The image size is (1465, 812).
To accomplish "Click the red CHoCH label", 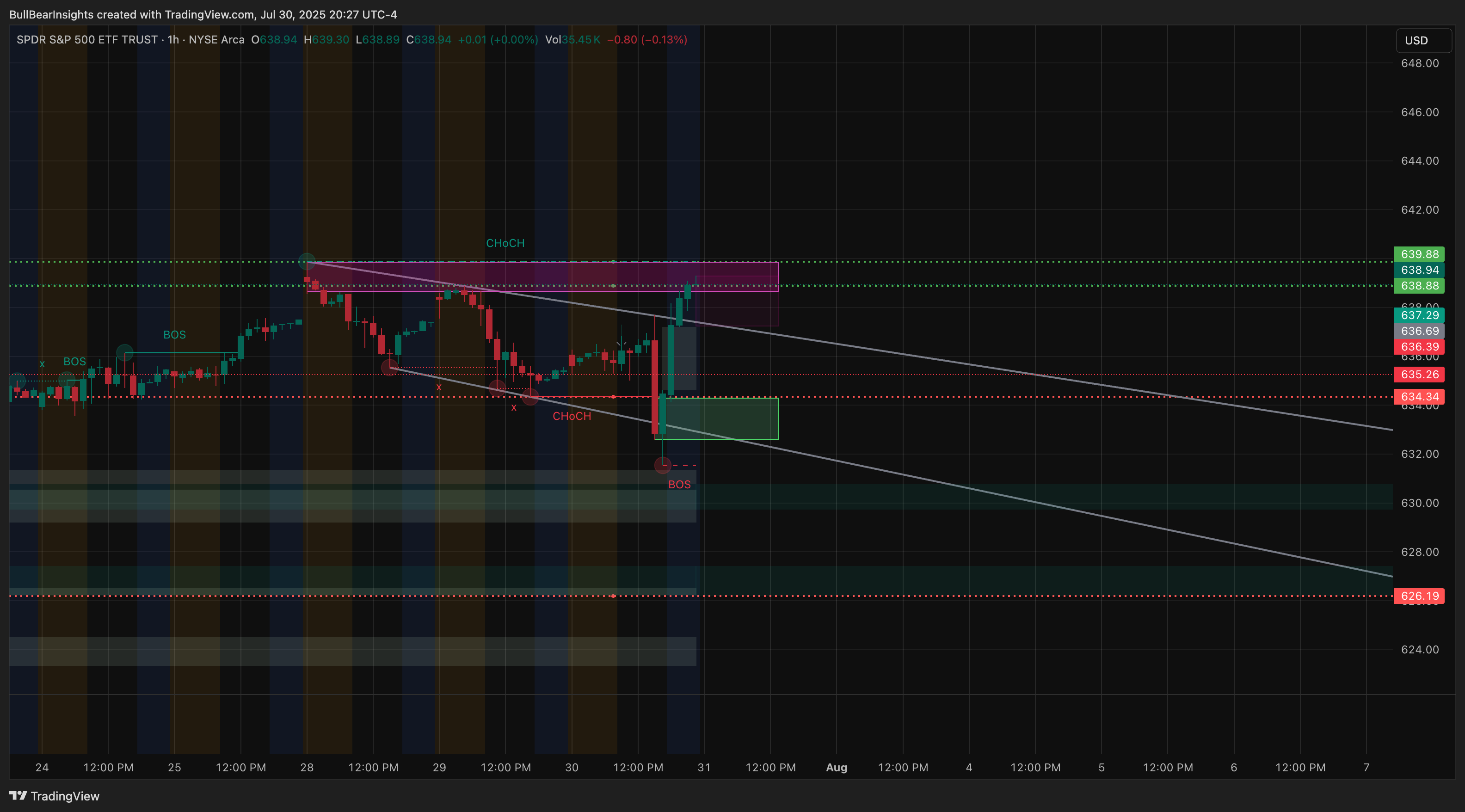I will pos(572,416).
